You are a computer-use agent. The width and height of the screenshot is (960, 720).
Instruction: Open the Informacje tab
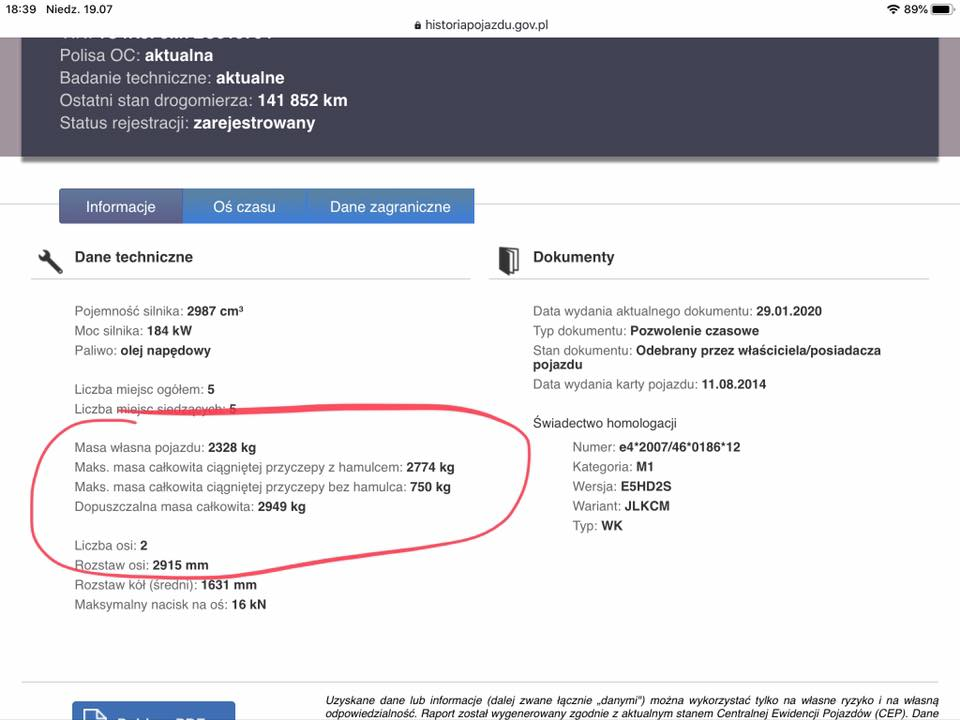point(121,206)
